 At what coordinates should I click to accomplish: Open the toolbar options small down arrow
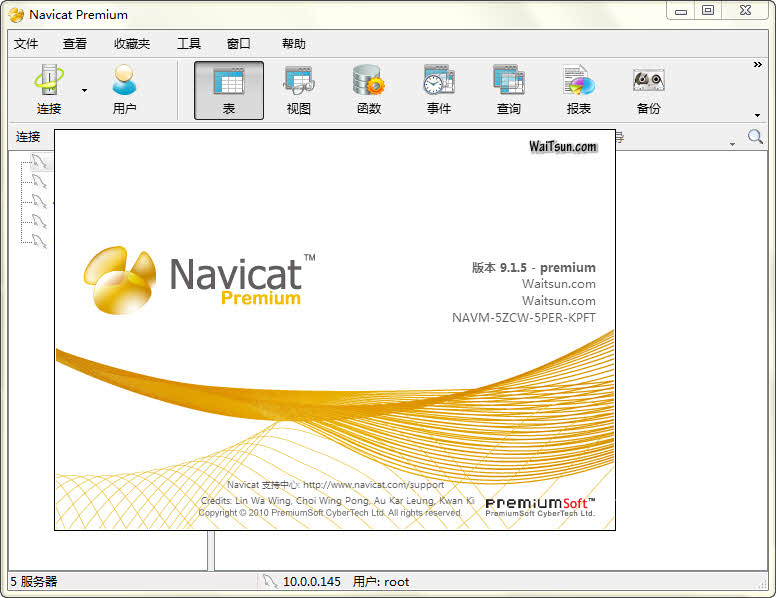(x=757, y=115)
